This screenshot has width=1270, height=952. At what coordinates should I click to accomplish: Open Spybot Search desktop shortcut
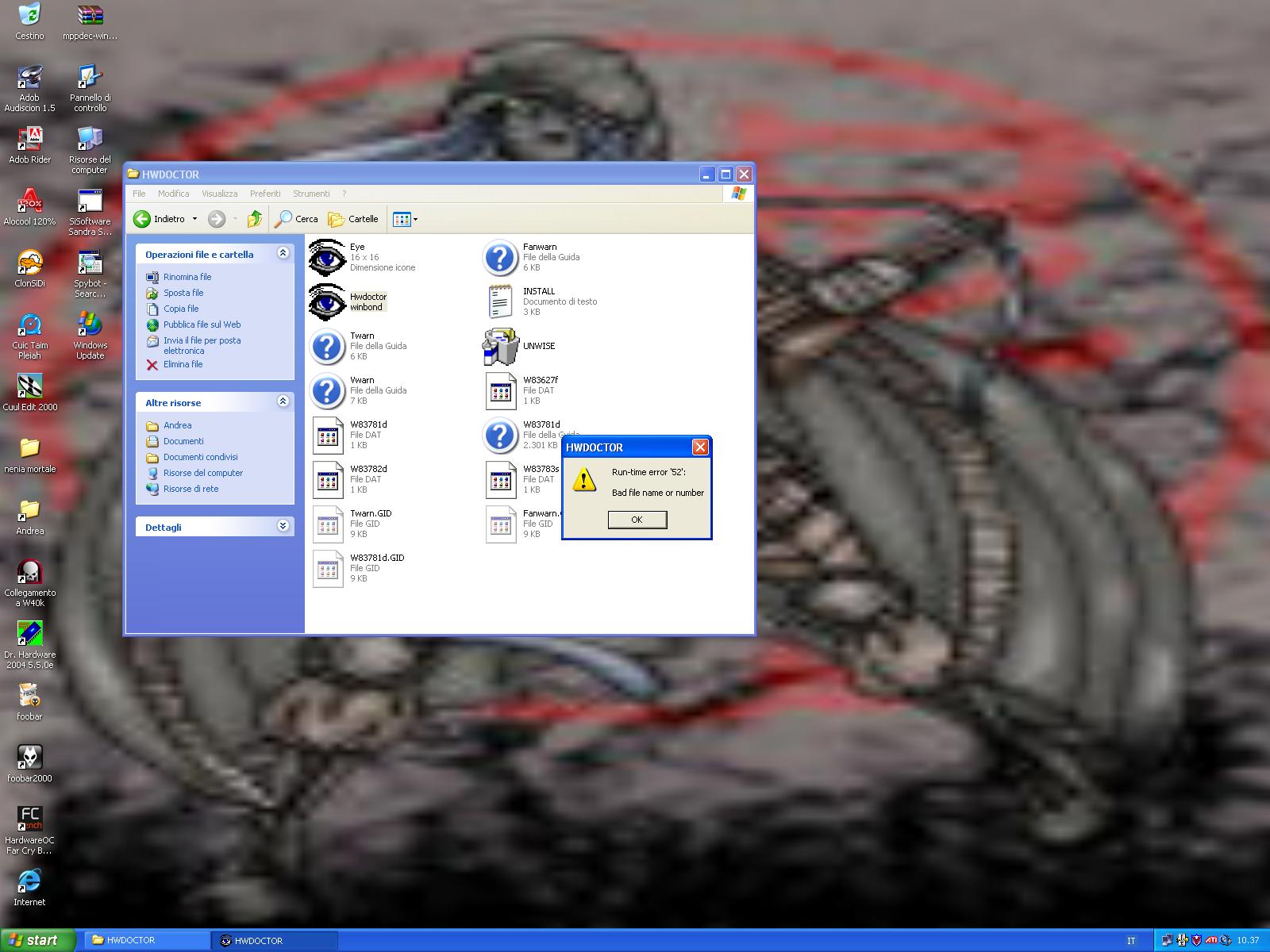tap(90, 274)
